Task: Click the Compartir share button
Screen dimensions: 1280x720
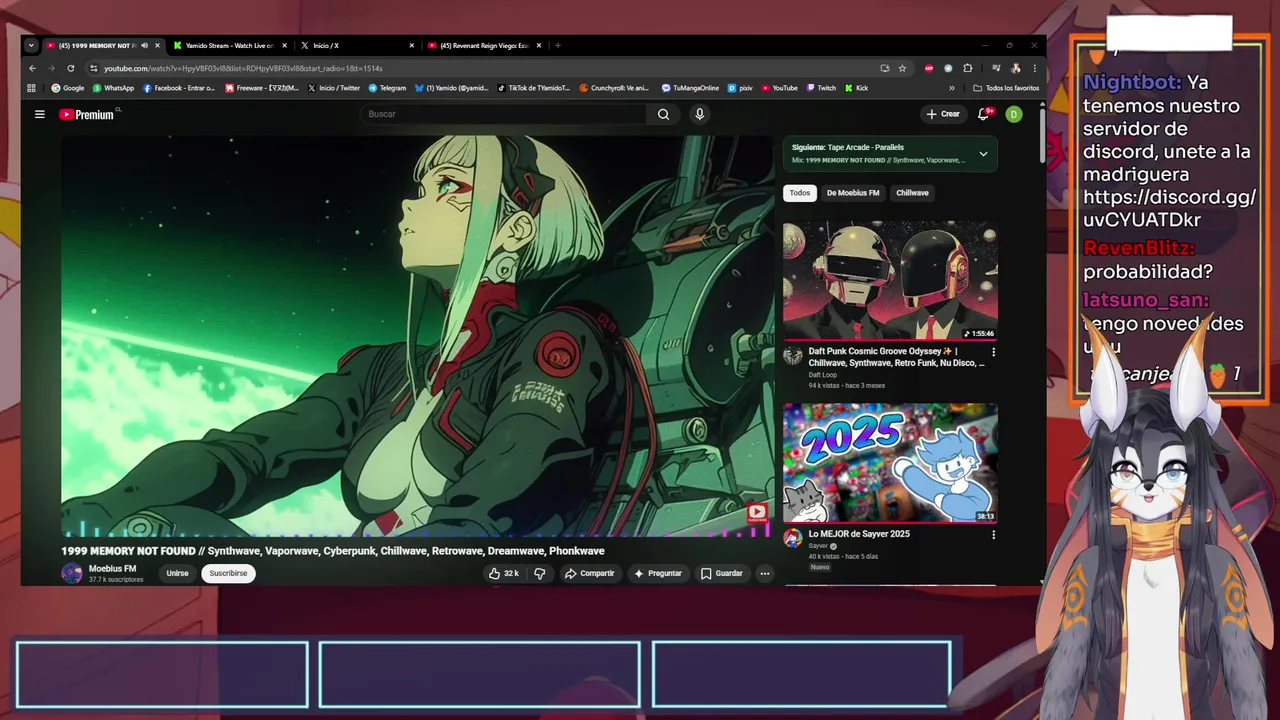Action: point(589,573)
